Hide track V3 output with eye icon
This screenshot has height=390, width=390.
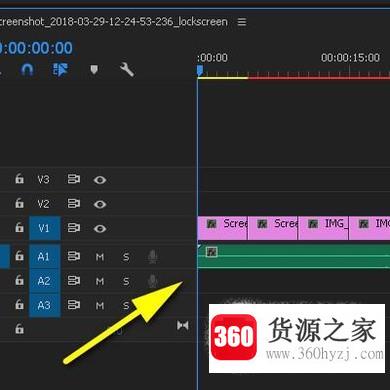pyautogui.click(x=100, y=180)
